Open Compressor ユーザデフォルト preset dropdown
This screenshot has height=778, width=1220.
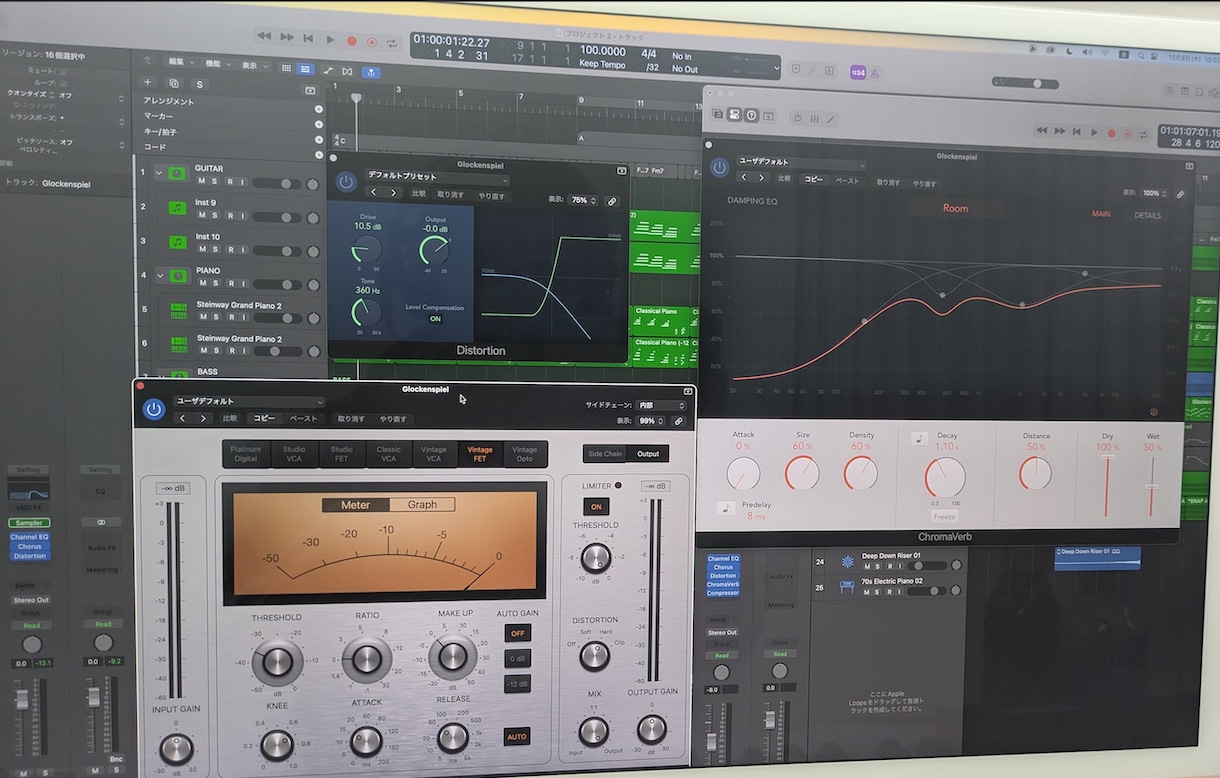tap(248, 401)
